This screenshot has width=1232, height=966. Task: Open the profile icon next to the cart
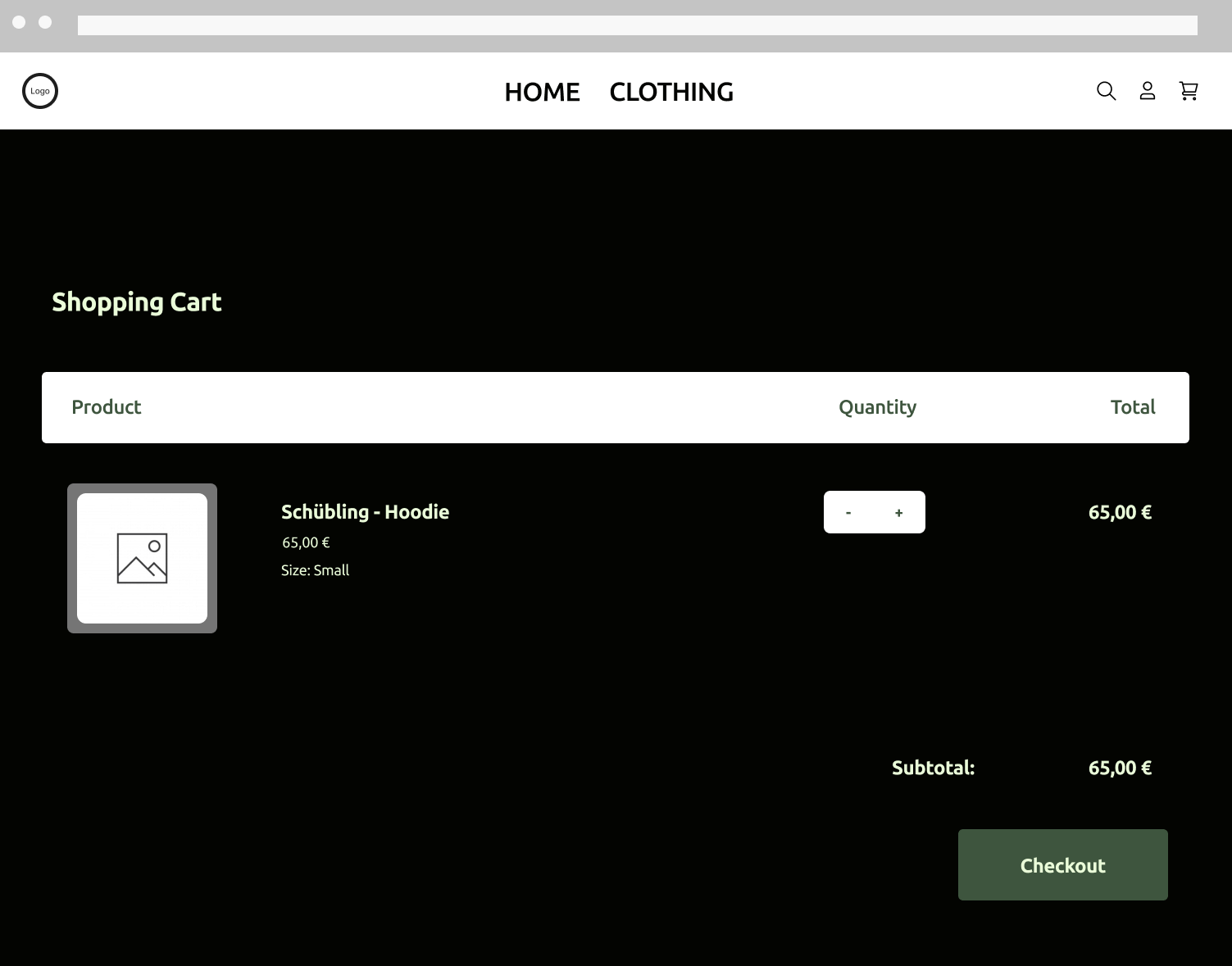[1147, 91]
